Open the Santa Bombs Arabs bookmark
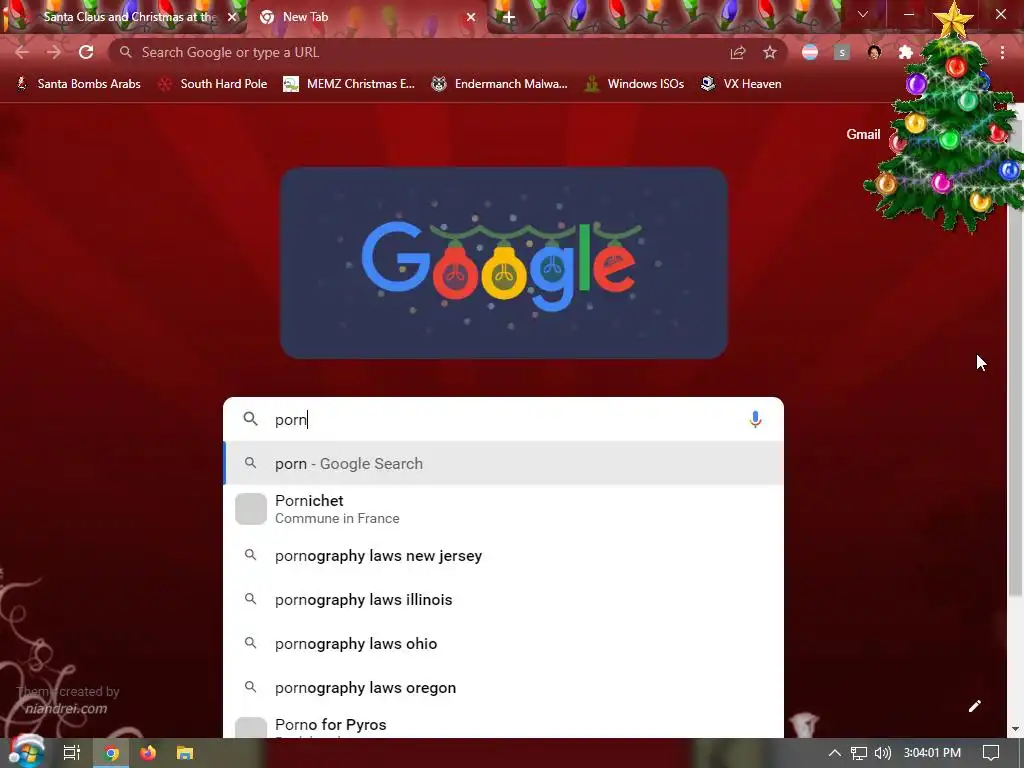1024x768 pixels. click(x=78, y=84)
